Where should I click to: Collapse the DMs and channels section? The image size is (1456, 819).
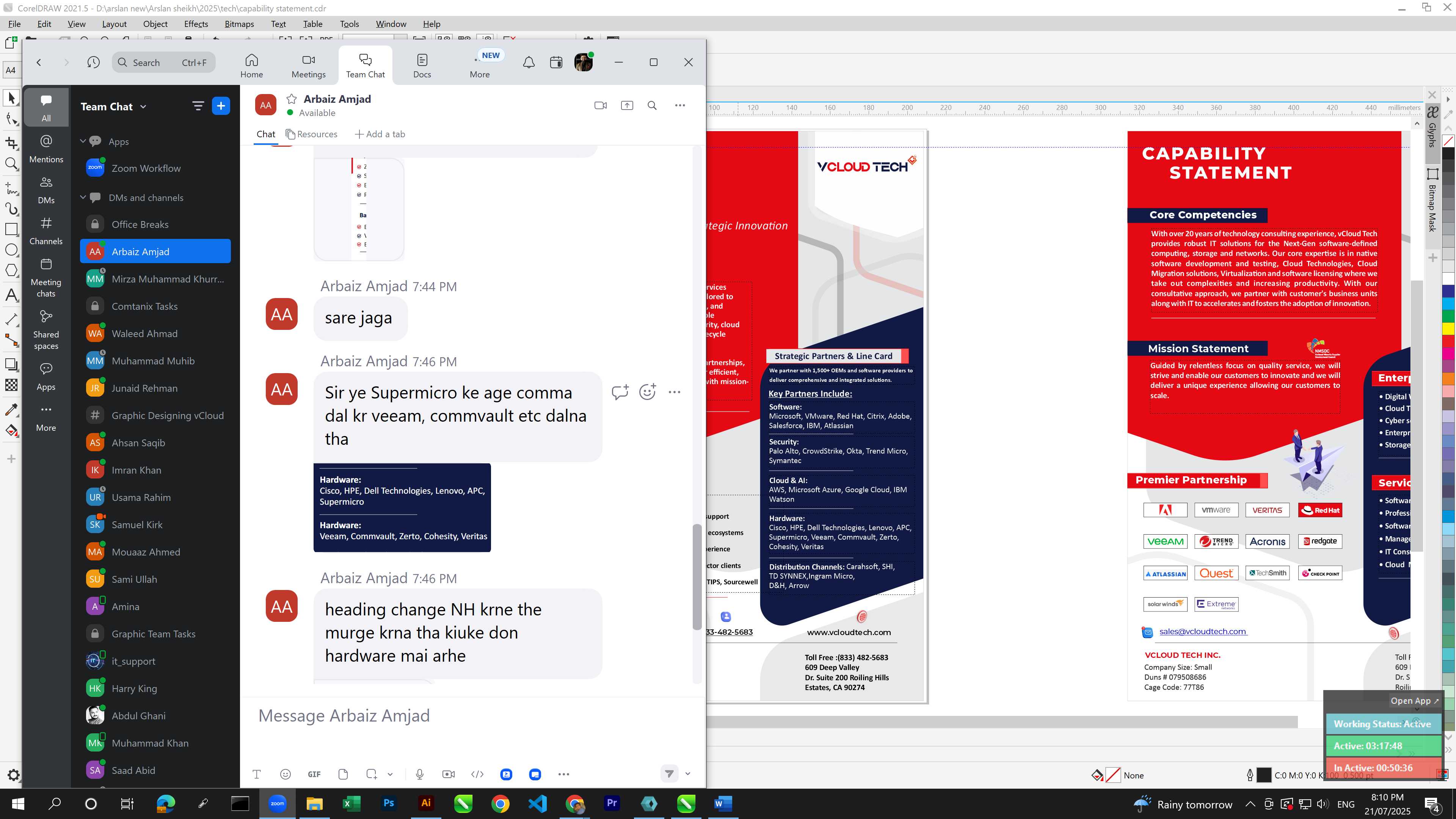coord(83,197)
